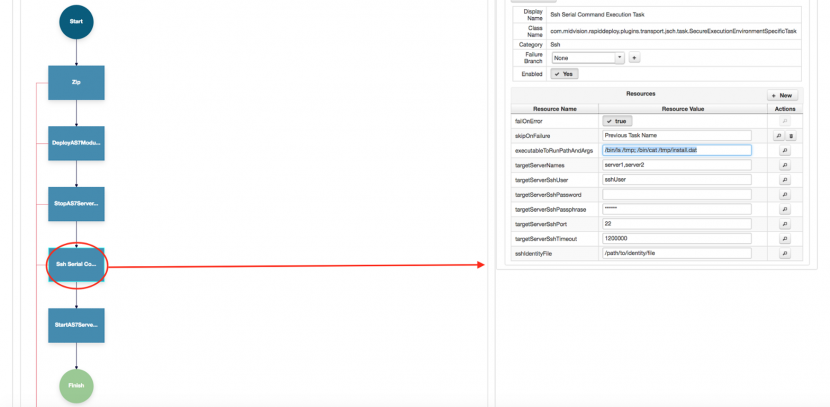Select the Zip task node
Viewport: 830px width, 407px height.
coord(76,82)
